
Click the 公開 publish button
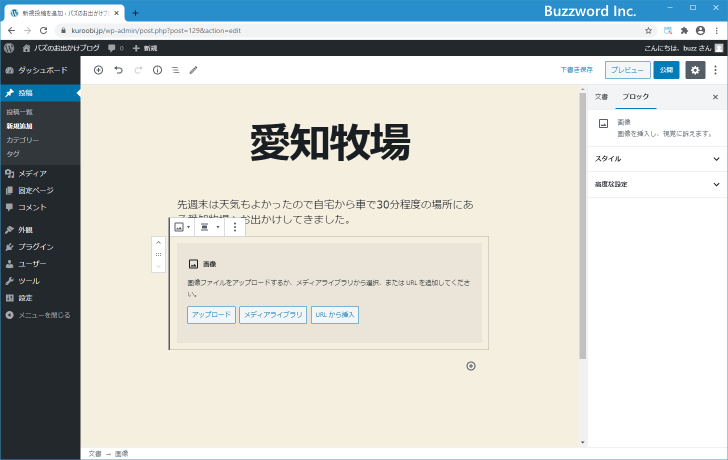click(666, 70)
